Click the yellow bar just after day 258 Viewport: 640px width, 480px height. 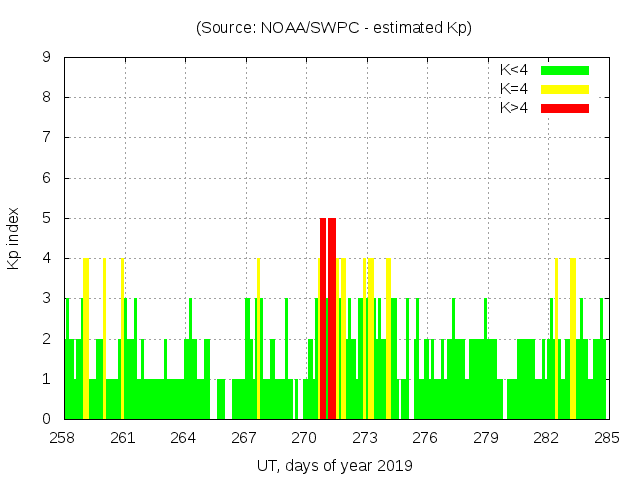click(x=86, y=338)
